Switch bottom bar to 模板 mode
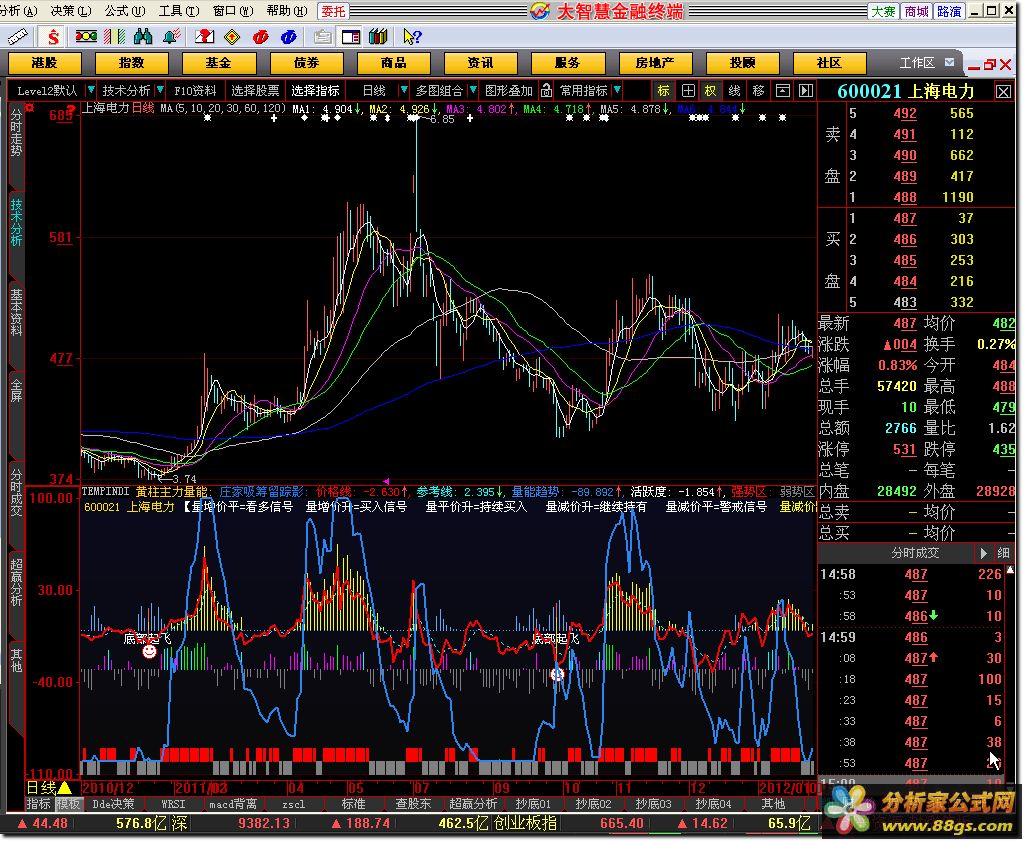Viewport: 1024px width, 841px height. 68,804
